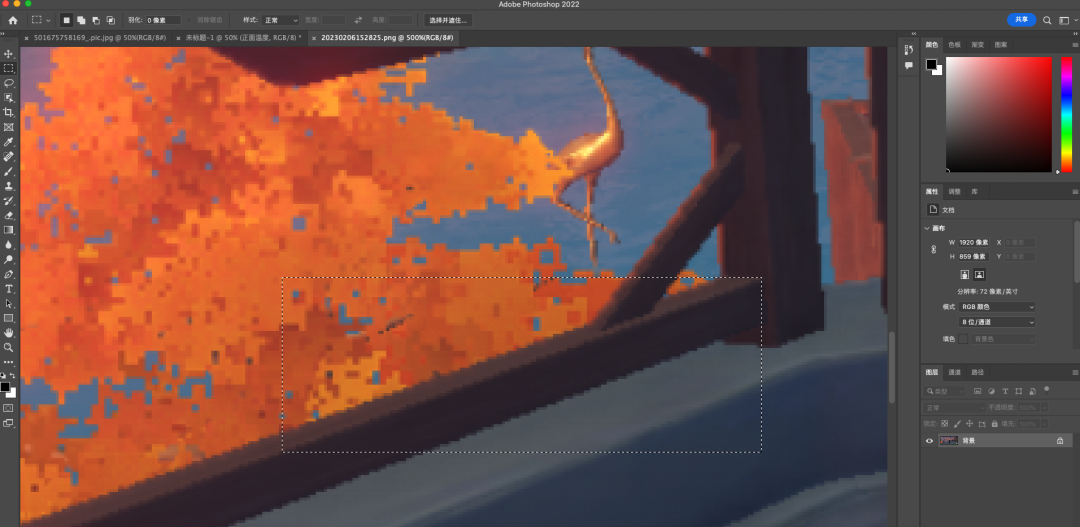Image resolution: width=1080 pixels, height=527 pixels.
Task: Select the Zoom tool
Action: (x=9, y=348)
